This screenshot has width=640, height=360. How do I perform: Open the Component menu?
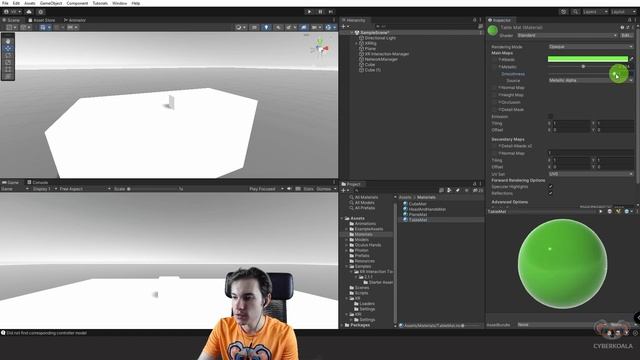pyautogui.click(x=77, y=3)
